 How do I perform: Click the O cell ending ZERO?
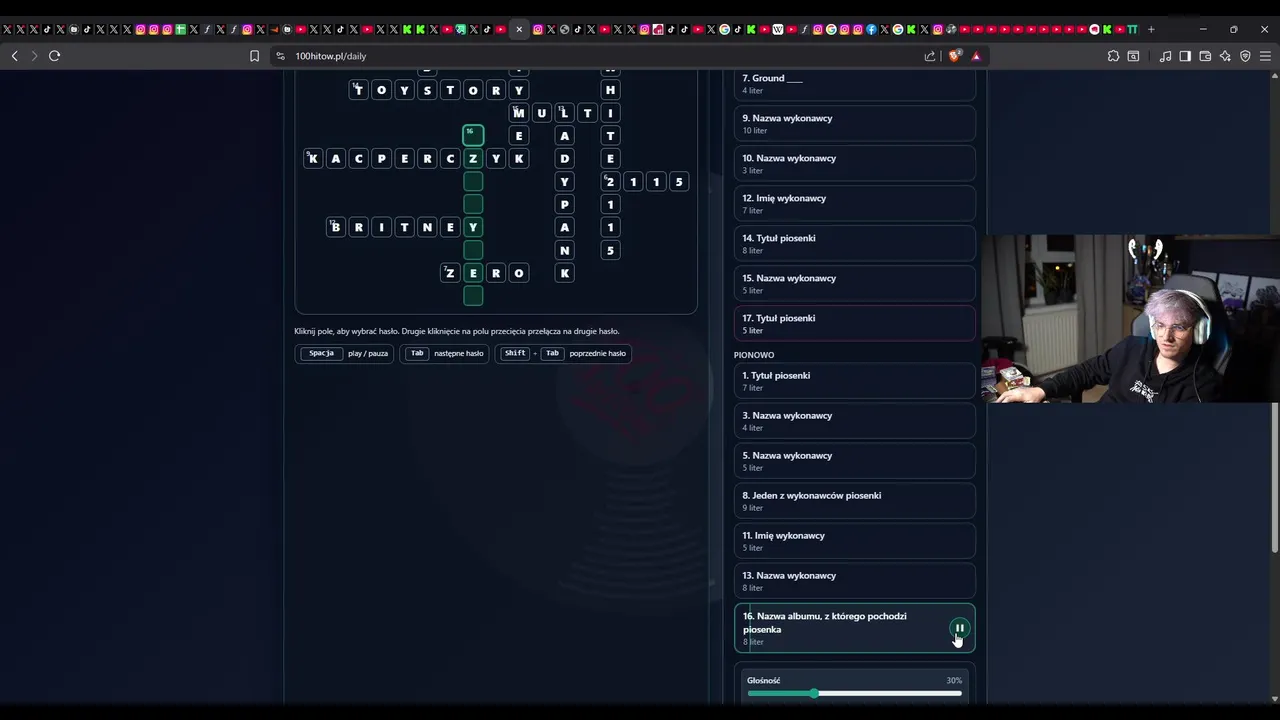pyautogui.click(x=519, y=273)
